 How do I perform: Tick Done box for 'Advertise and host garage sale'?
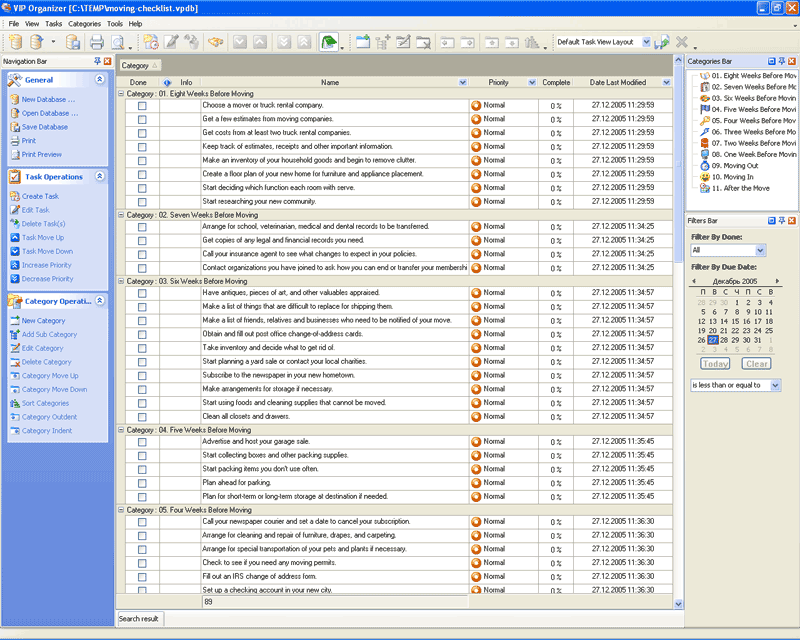pos(142,442)
